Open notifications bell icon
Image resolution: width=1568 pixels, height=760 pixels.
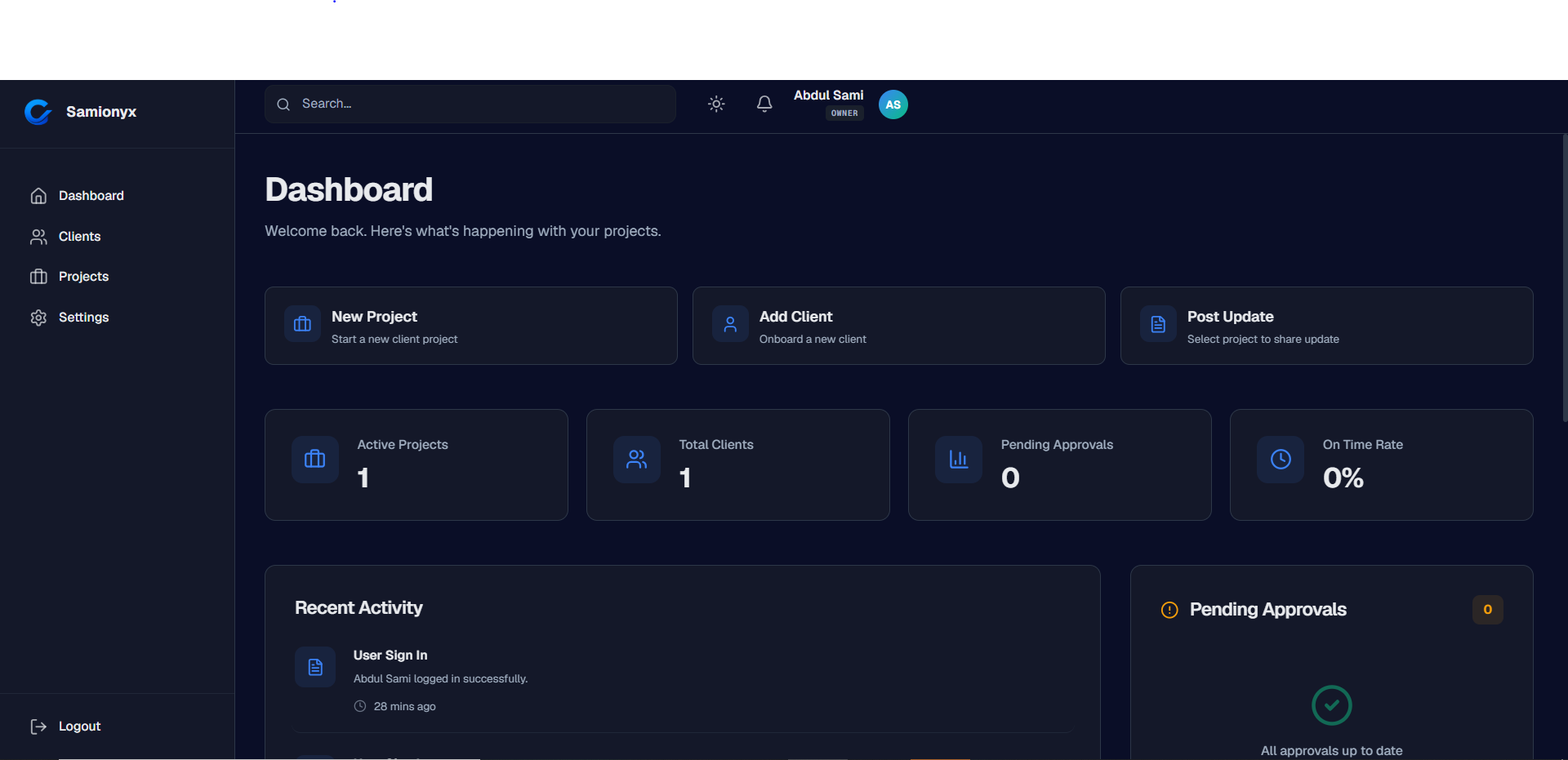pyautogui.click(x=764, y=104)
